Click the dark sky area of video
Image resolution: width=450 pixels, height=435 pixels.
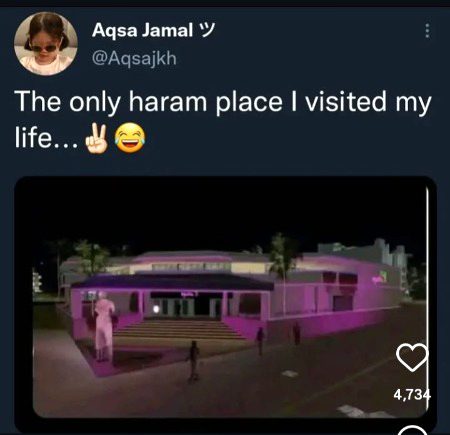point(225,210)
